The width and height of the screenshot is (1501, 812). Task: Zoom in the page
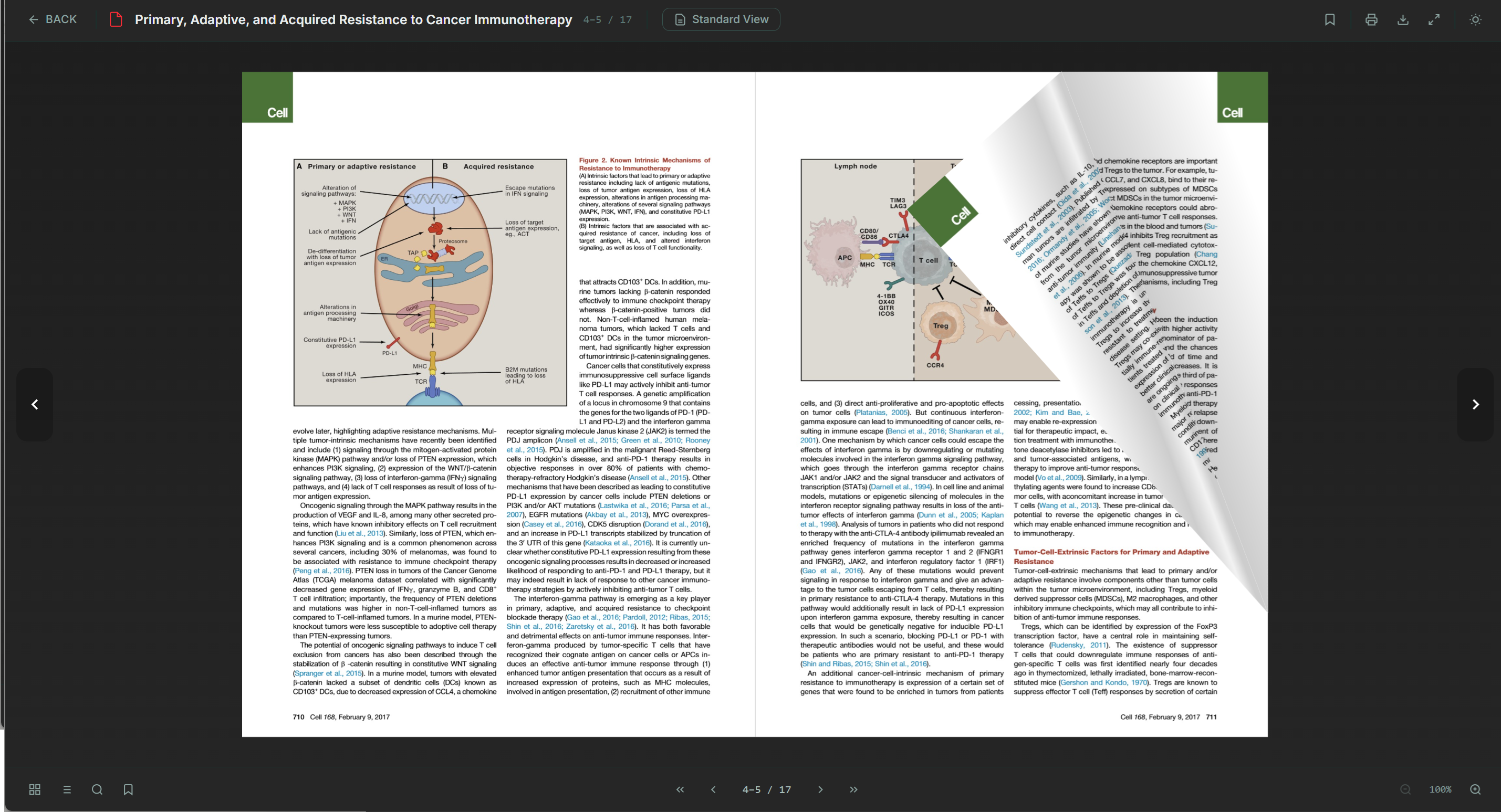(1475, 789)
